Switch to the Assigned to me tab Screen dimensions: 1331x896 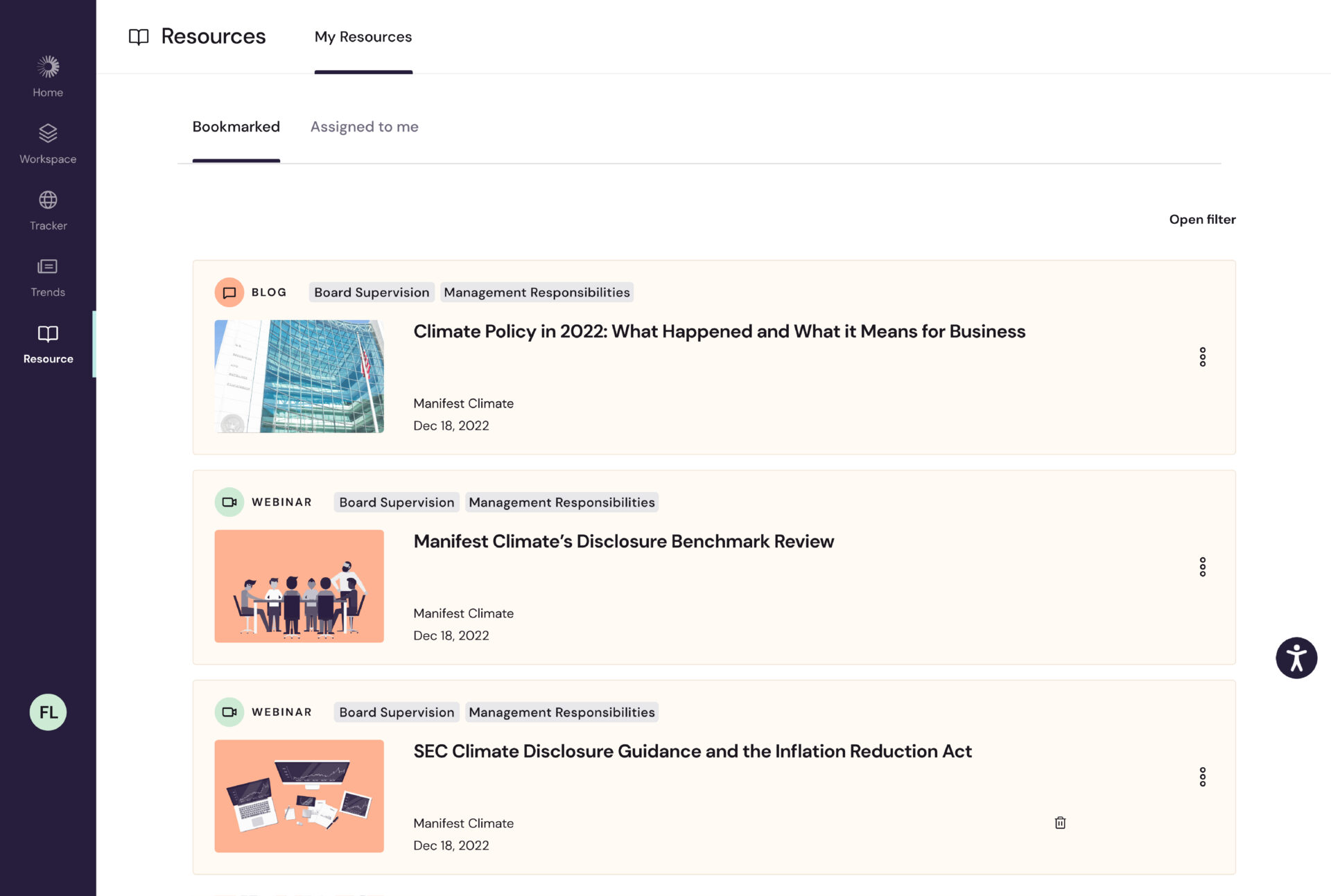(x=364, y=127)
